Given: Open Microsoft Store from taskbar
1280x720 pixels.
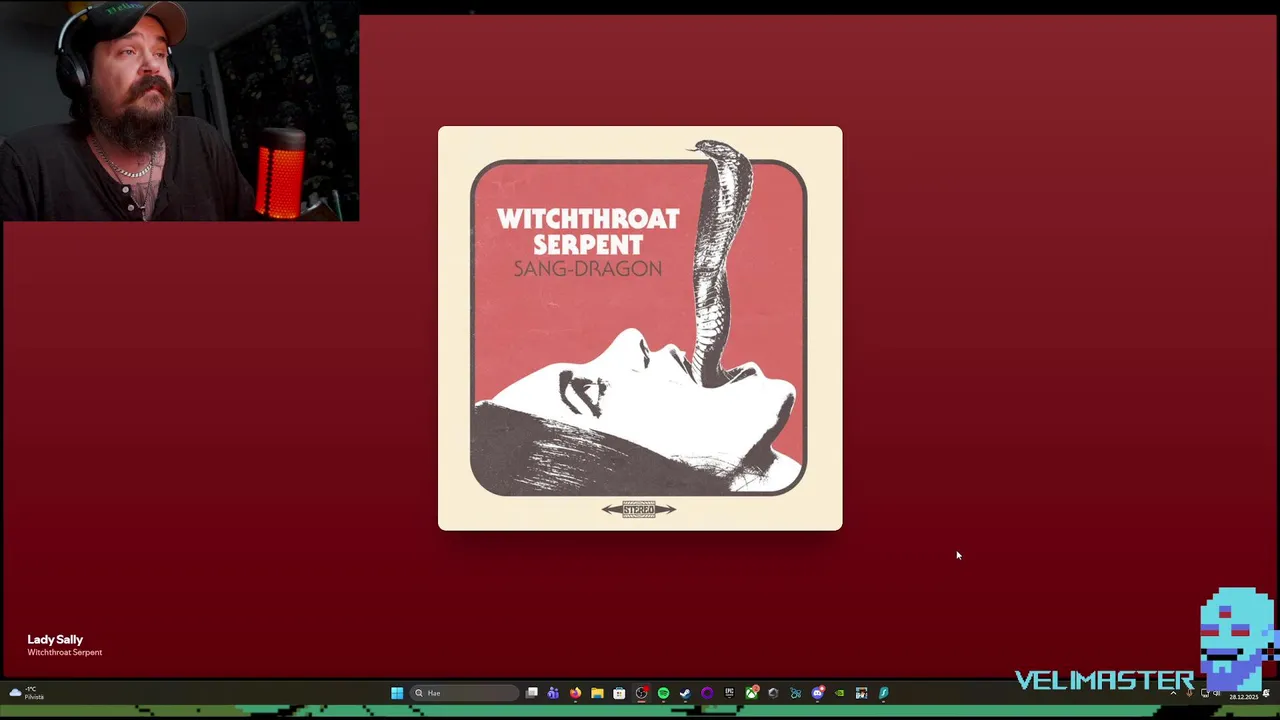Looking at the screenshot, I should (x=619, y=693).
